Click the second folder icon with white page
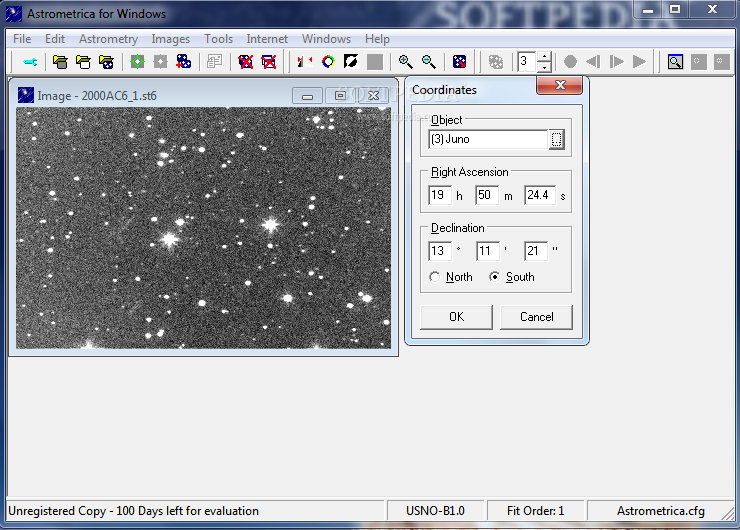Screen dimensions: 740x530 click(x=84, y=62)
